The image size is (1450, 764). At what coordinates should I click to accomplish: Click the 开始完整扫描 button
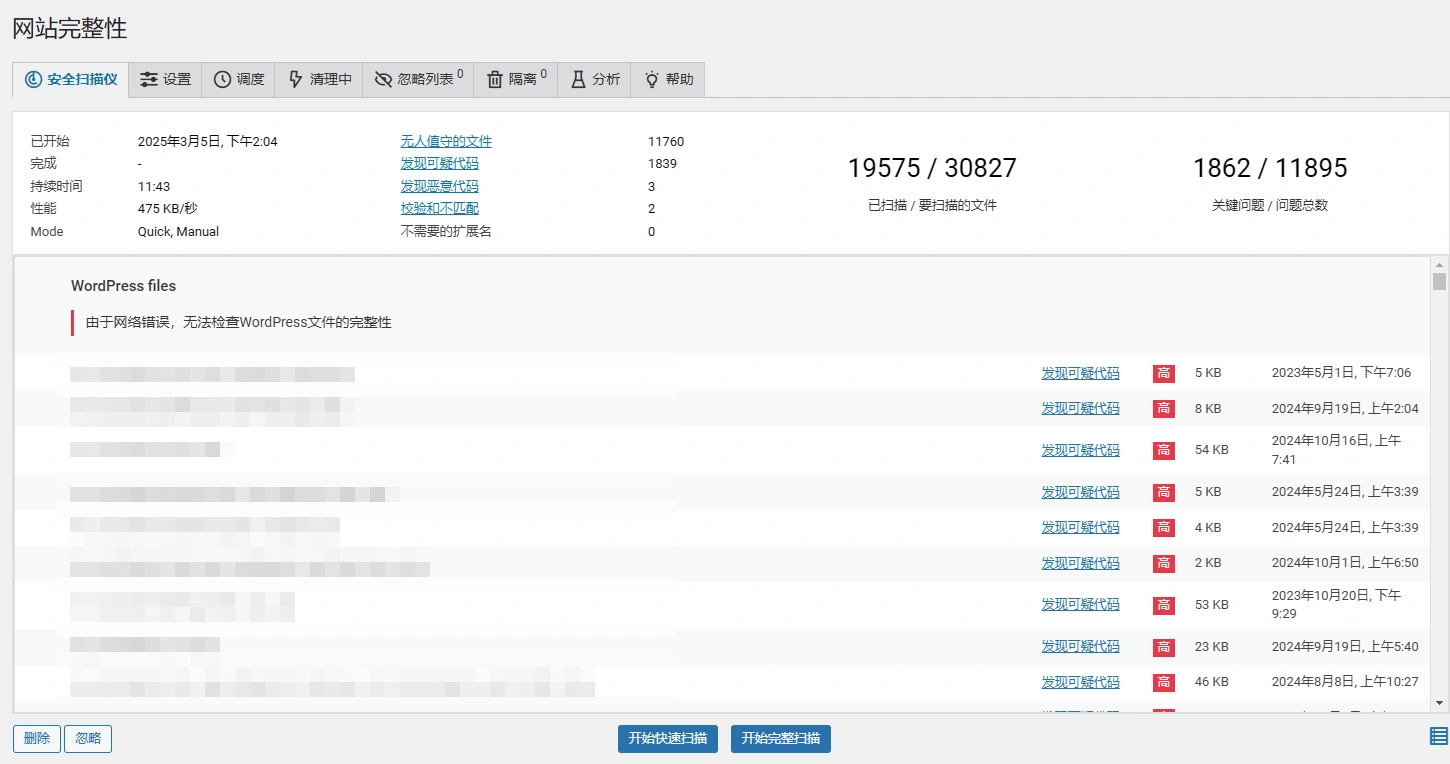780,738
